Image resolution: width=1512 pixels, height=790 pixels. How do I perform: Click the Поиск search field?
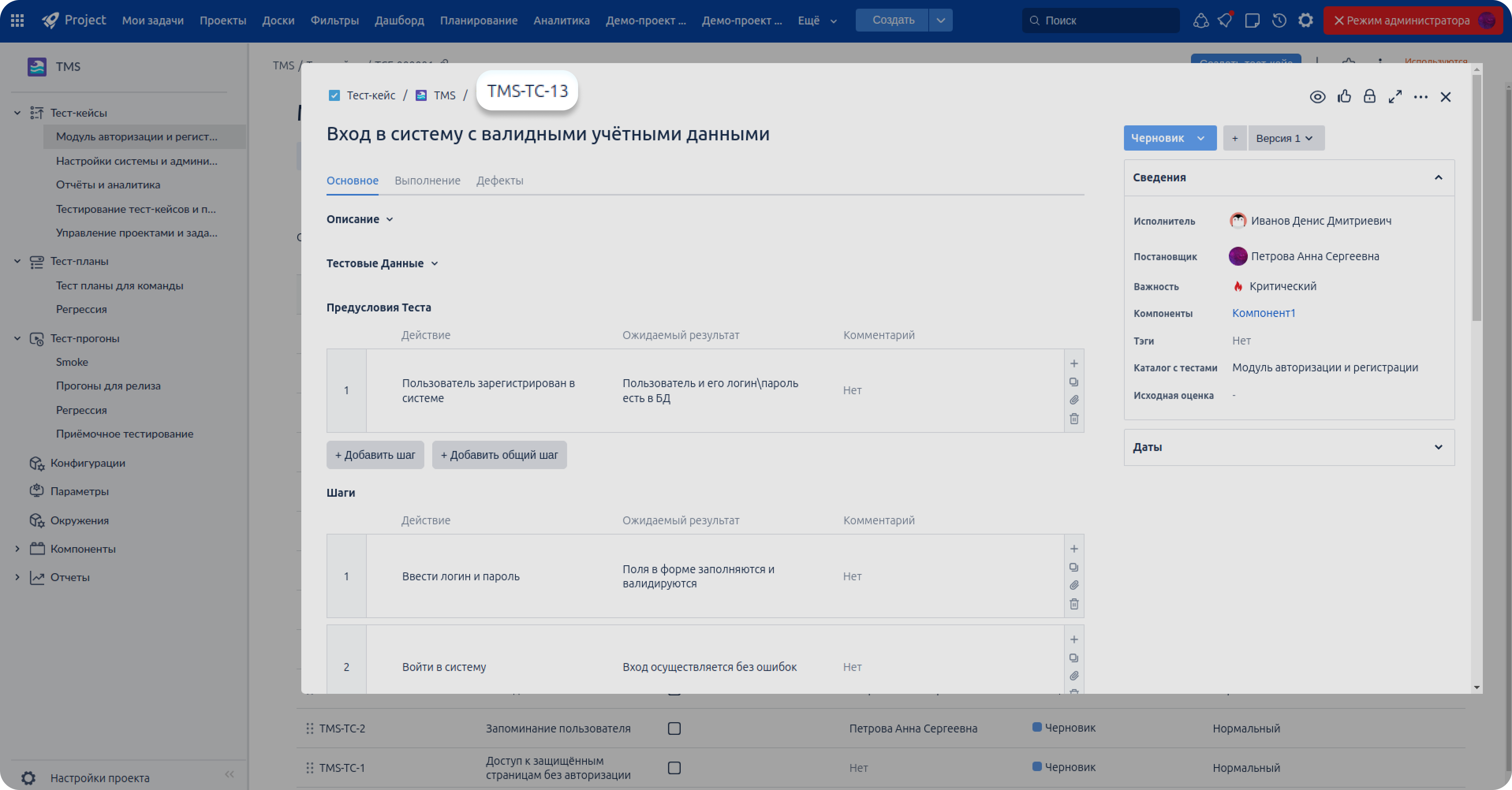click(x=1101, y=20)
